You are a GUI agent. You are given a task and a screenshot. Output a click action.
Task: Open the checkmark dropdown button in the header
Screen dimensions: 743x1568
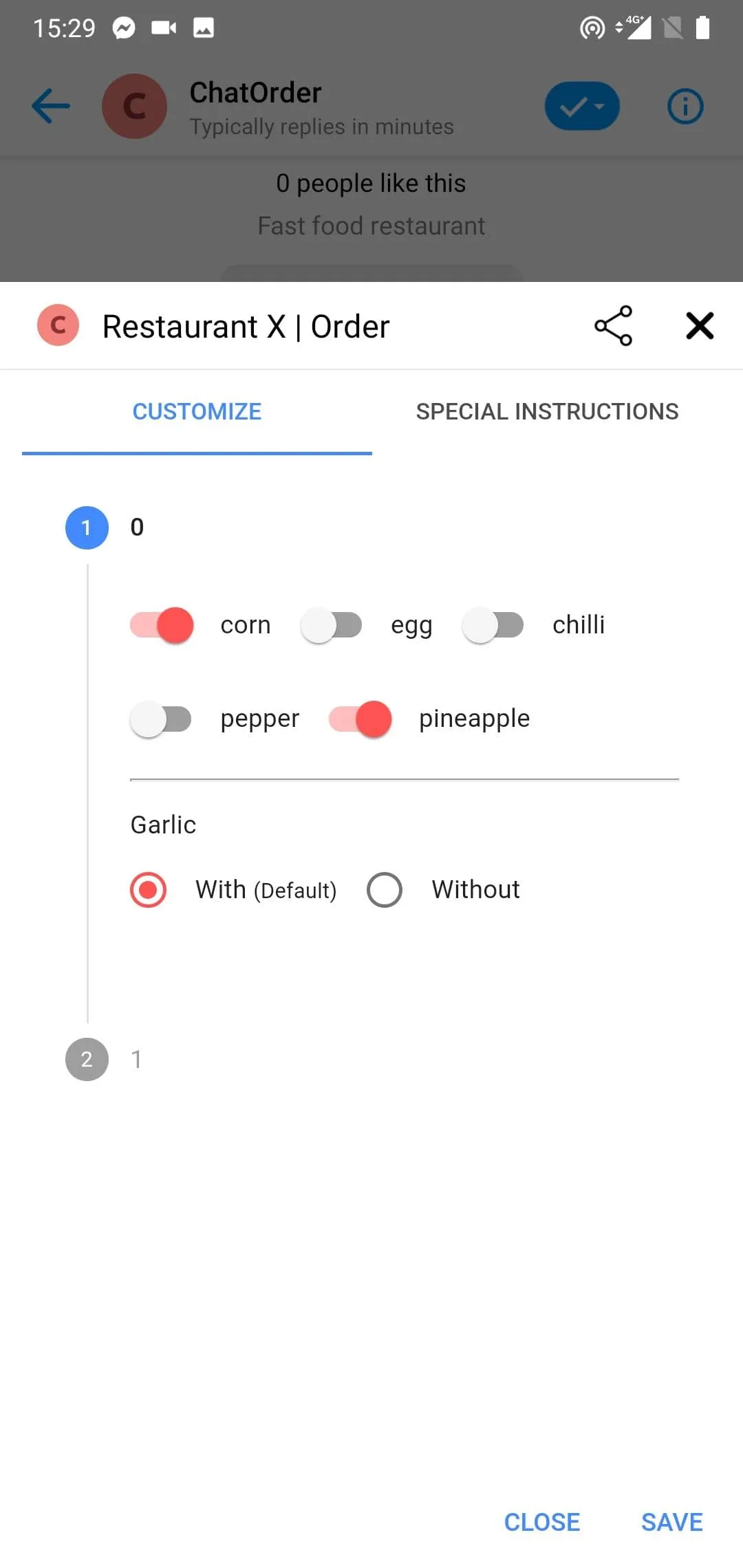point(582,106)
